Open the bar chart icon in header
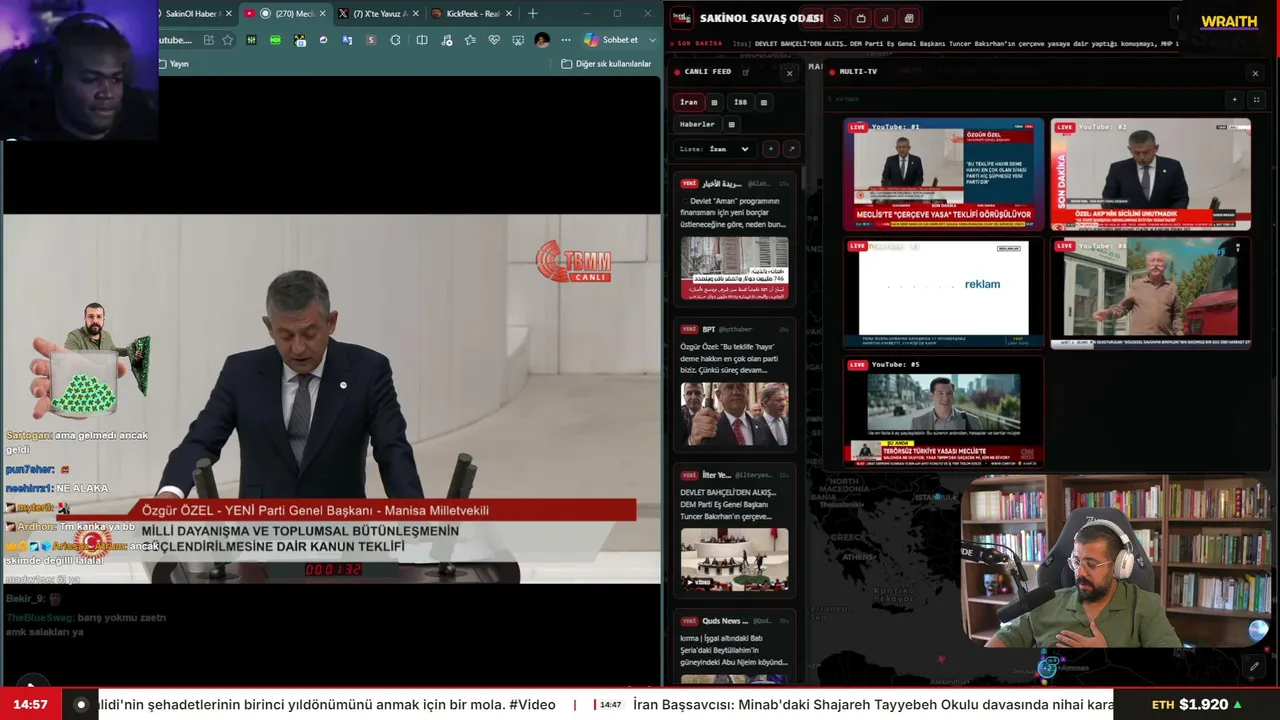Screen dimensions: 1280x720 tap(885, 18)
